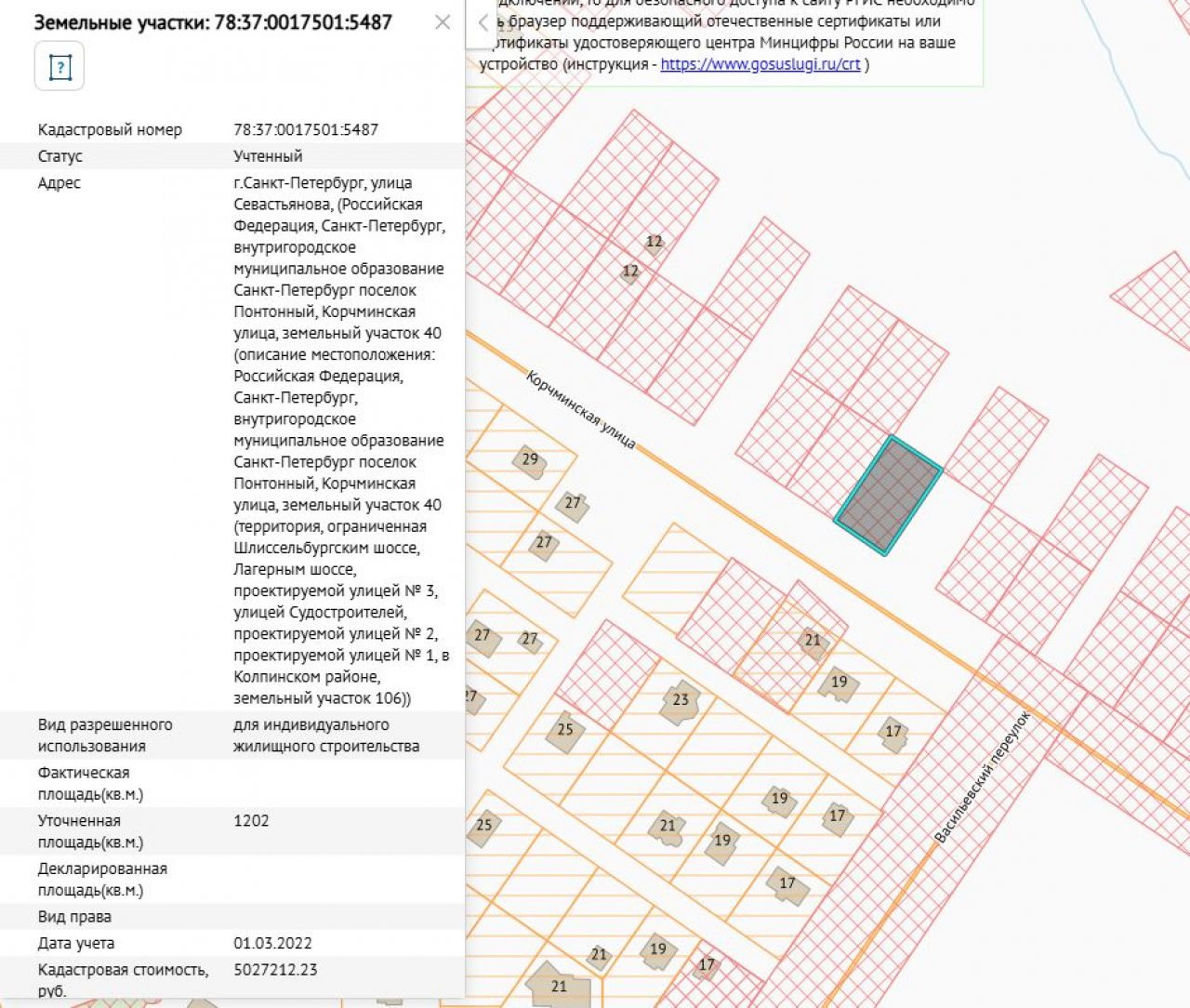Click cadastral number value 78:37:0017501:5487 in table
This screenshot has height=1008, width=1190.
(306, 130)
